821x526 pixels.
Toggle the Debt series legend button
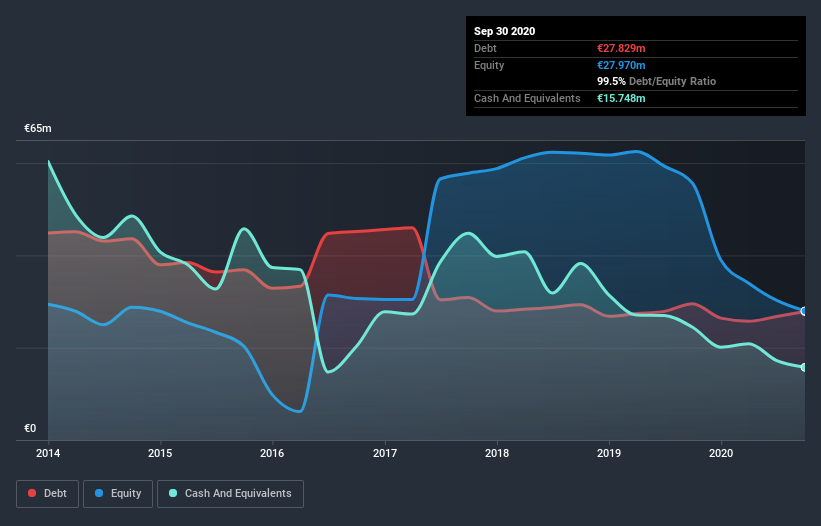[x=48, y=494]
